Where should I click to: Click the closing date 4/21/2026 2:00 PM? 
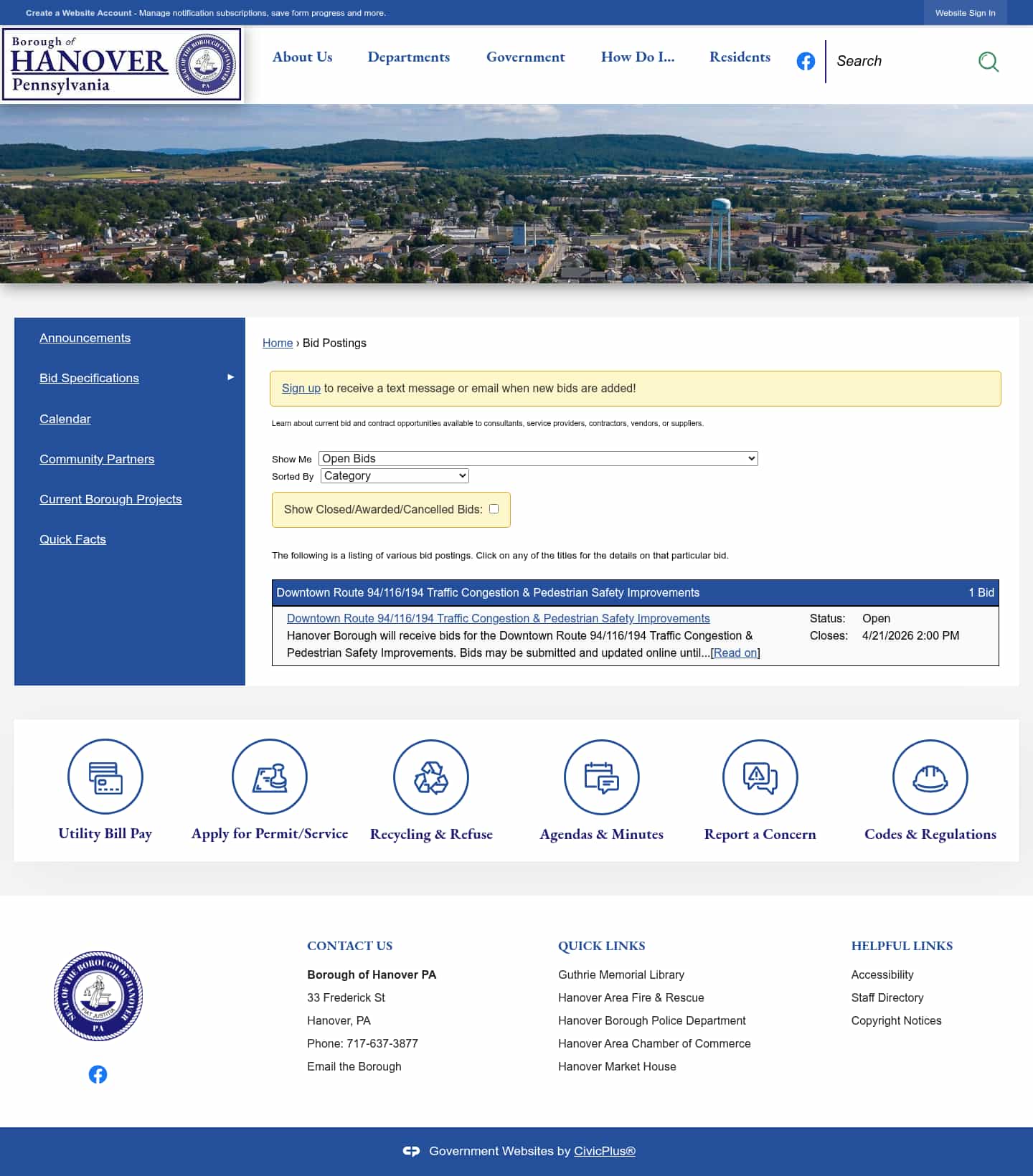pyautogui.click(x=911, y=635)
